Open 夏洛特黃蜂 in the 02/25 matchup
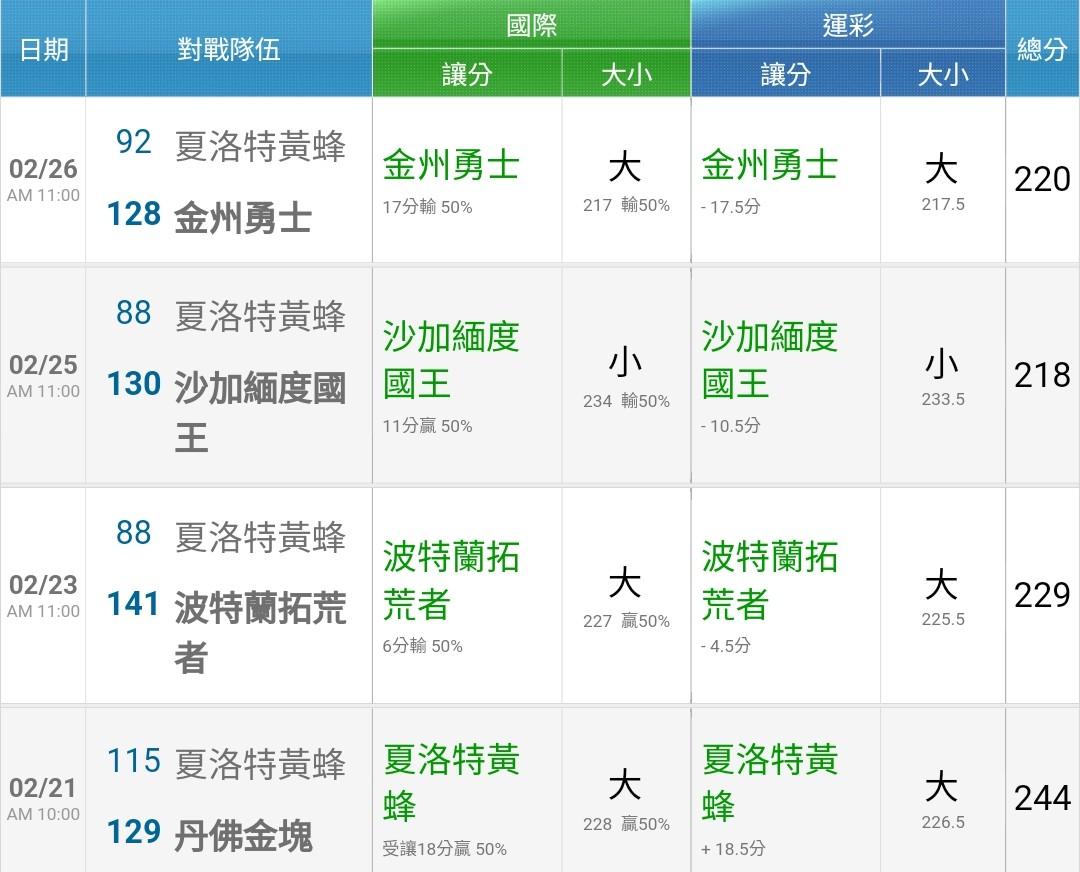 point(260,316)
